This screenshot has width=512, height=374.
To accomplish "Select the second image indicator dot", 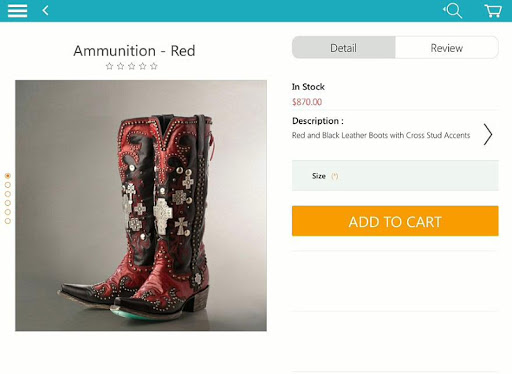I will [x=8, y=185].
